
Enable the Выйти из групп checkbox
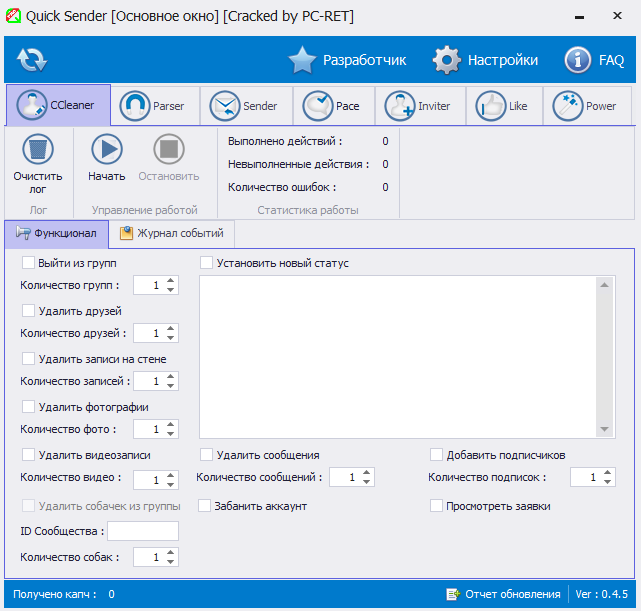click(28, 263)
